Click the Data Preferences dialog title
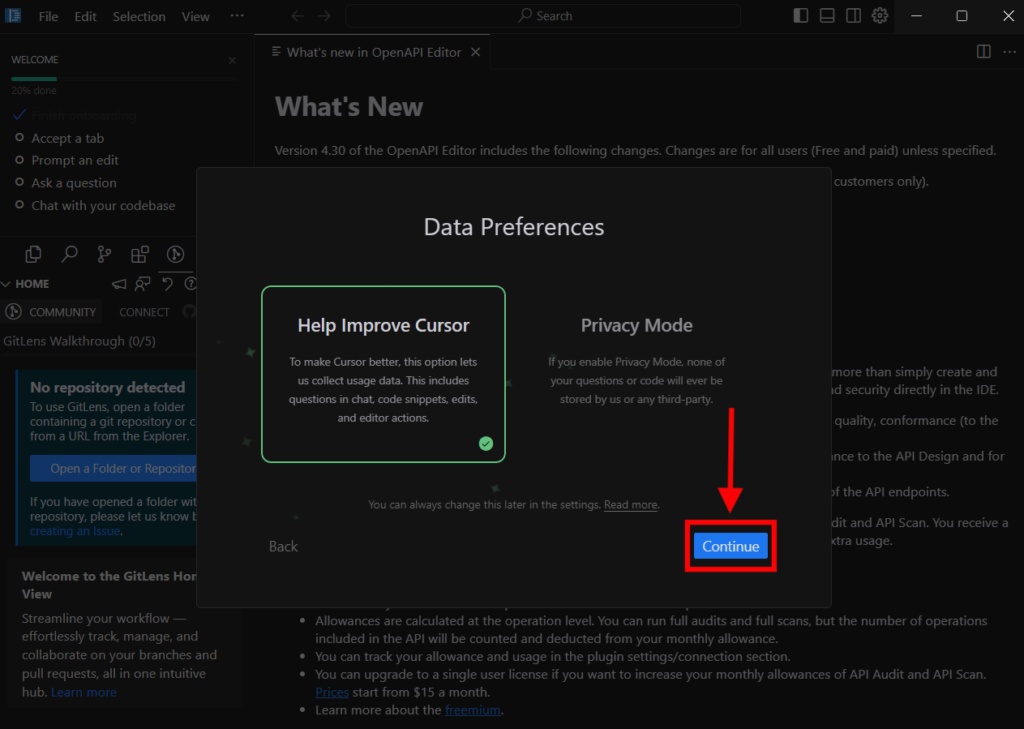Screen dimensions: 1024x729 (514, 227)
